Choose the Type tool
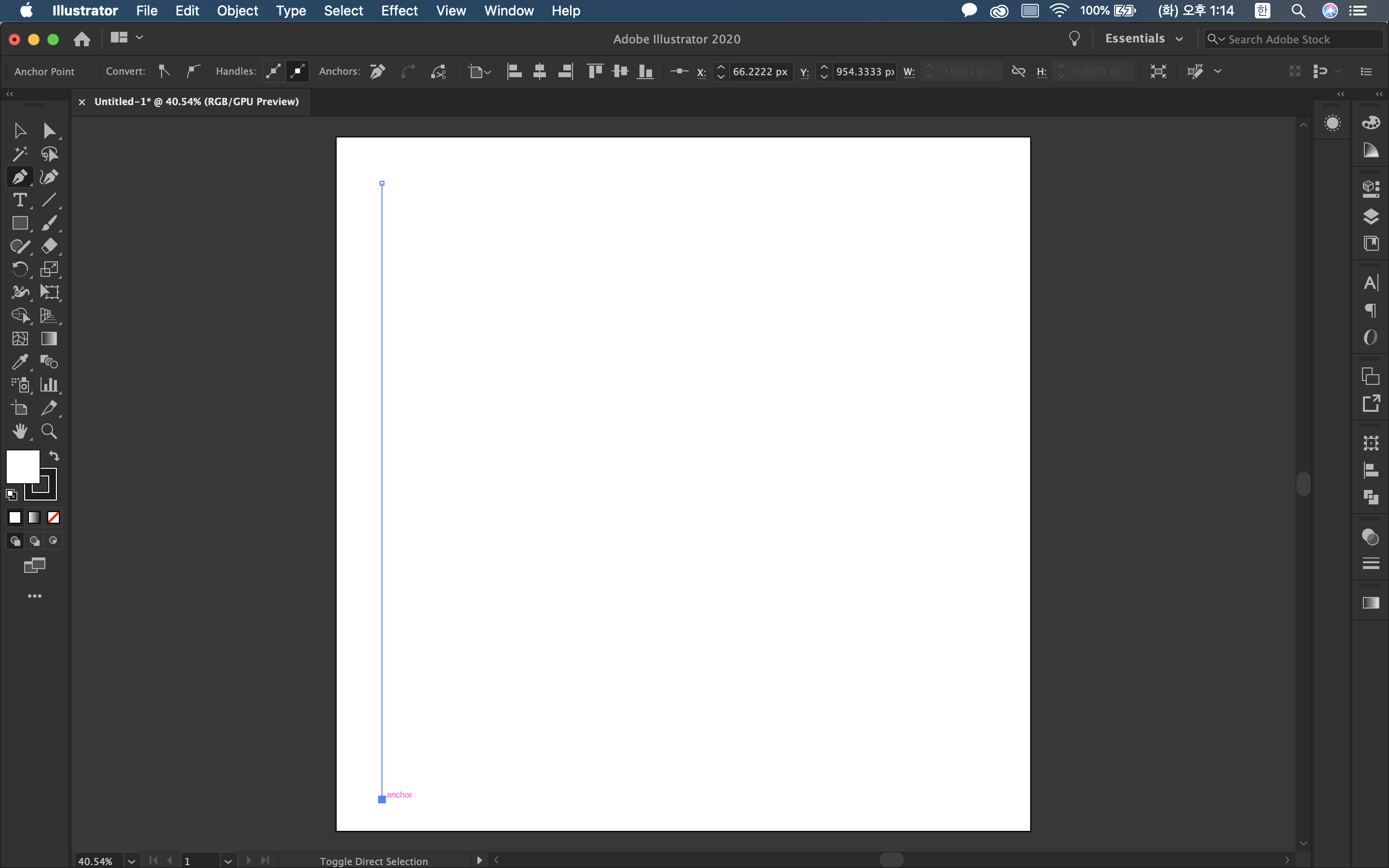 (19, 200)
